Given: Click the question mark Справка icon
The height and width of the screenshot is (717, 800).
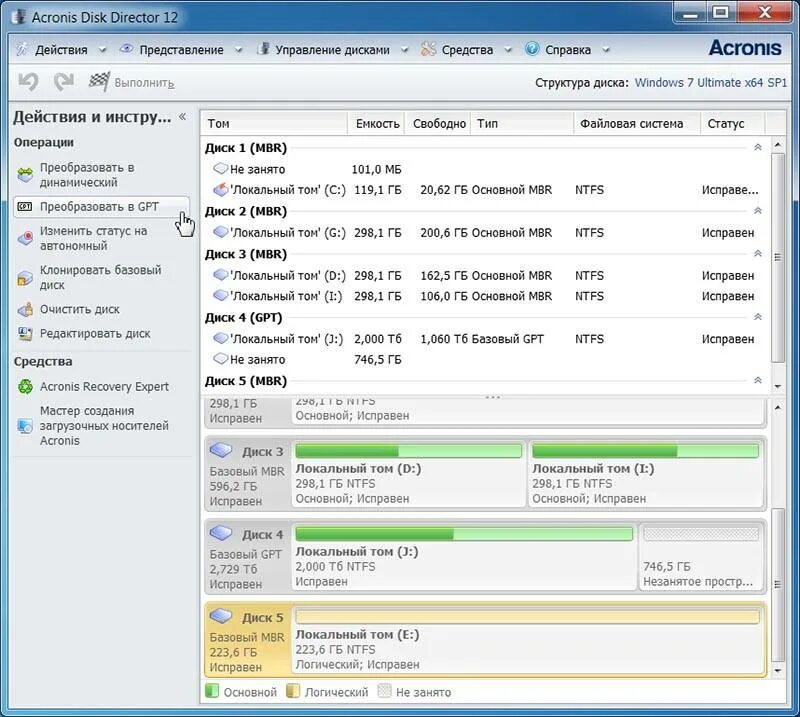Looking at the screenshot, I should click(x=532, y=49).
